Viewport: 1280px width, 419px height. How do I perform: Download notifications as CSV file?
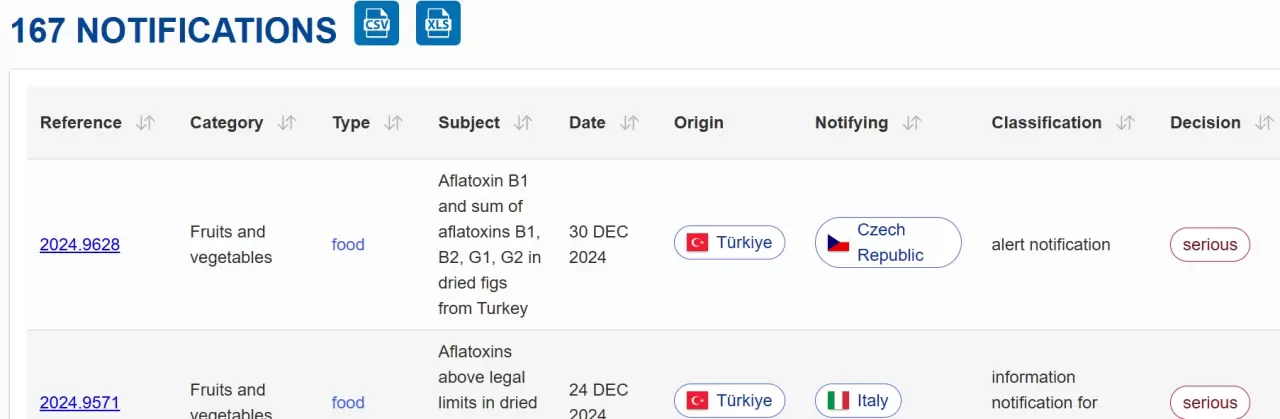[x=376, y=23]
